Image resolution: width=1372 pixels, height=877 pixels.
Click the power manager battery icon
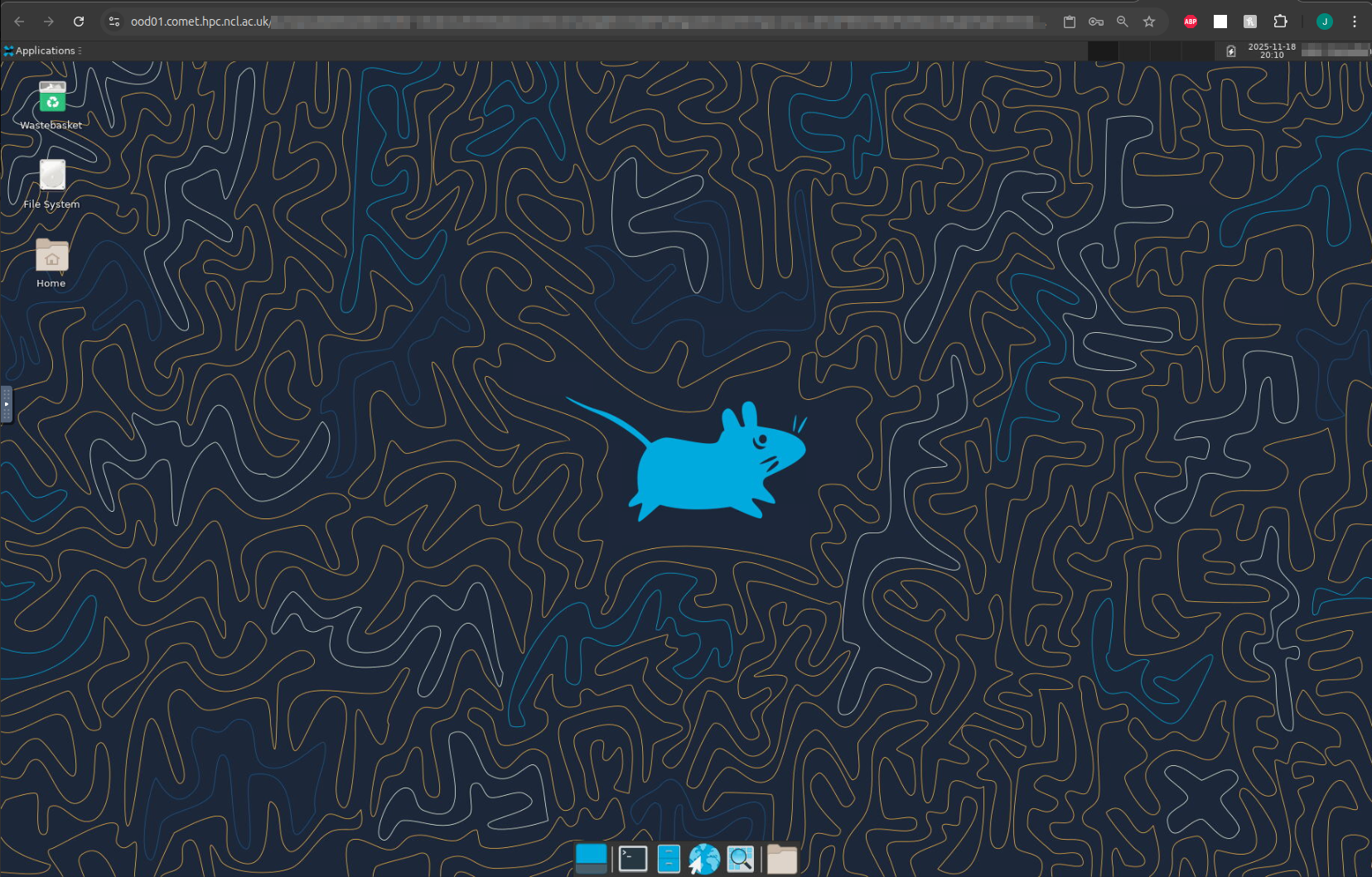pyautogui.click(x=1231, y=51)
